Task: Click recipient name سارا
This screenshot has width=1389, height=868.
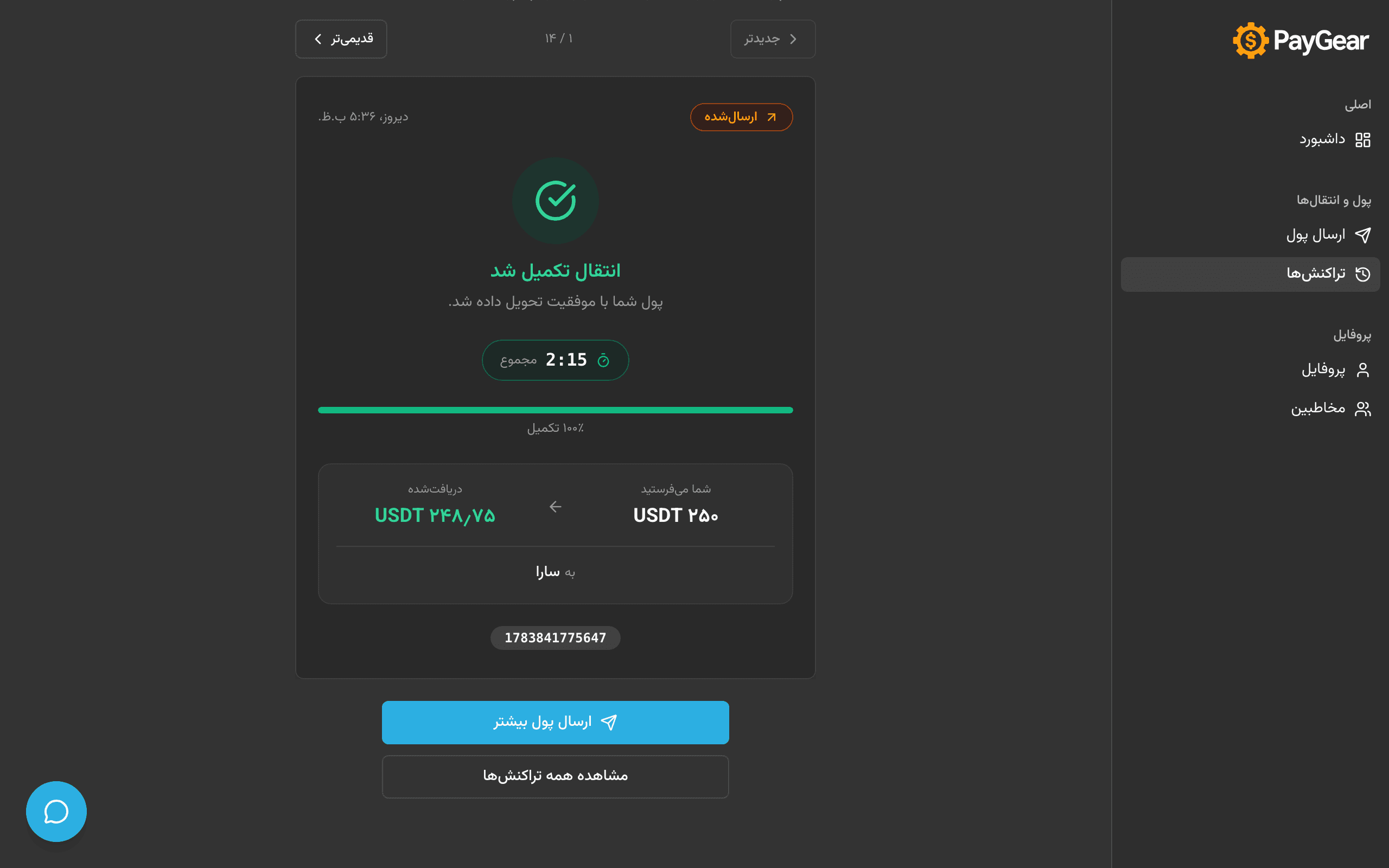Action: point(547,572)
